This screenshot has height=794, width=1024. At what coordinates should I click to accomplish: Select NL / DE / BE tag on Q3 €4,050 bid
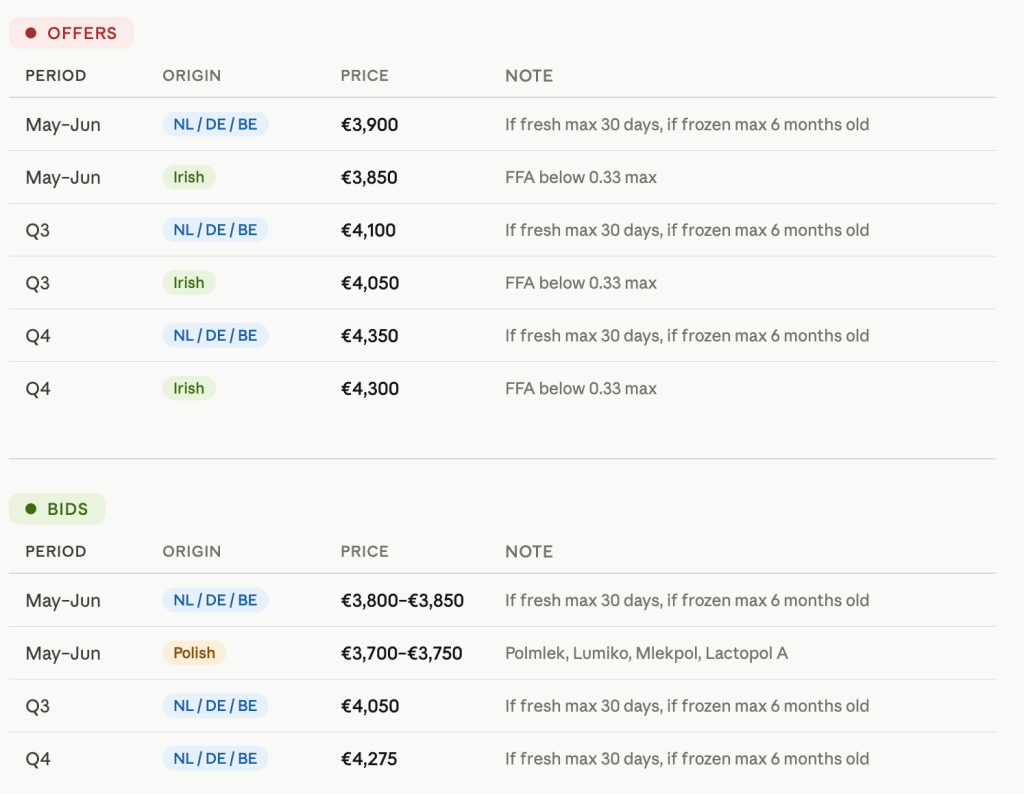pyautogui.click(x=215, y=707)
